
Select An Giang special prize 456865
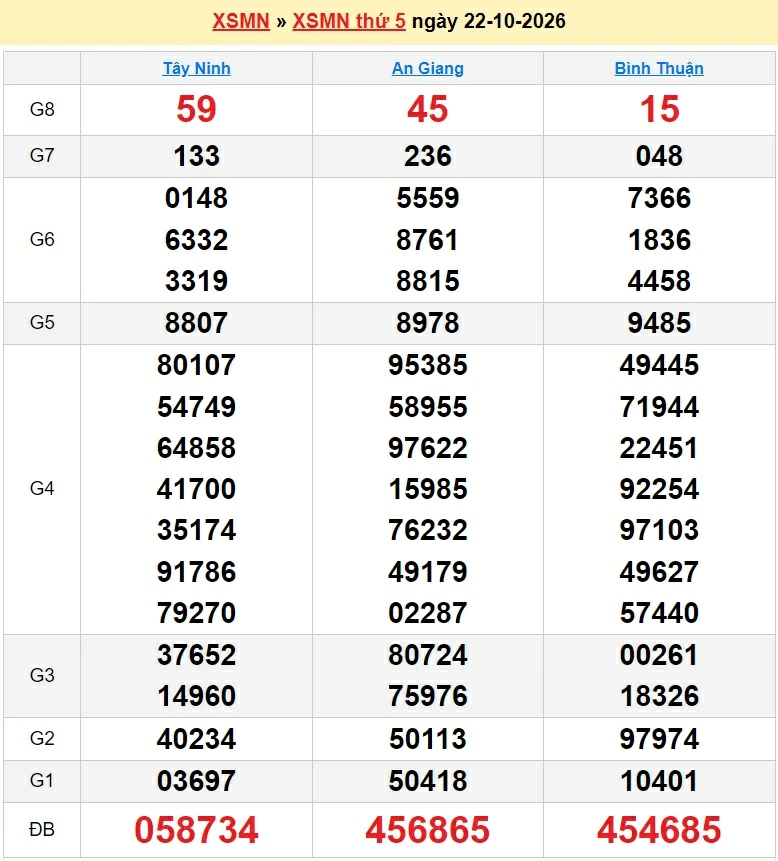428,830
